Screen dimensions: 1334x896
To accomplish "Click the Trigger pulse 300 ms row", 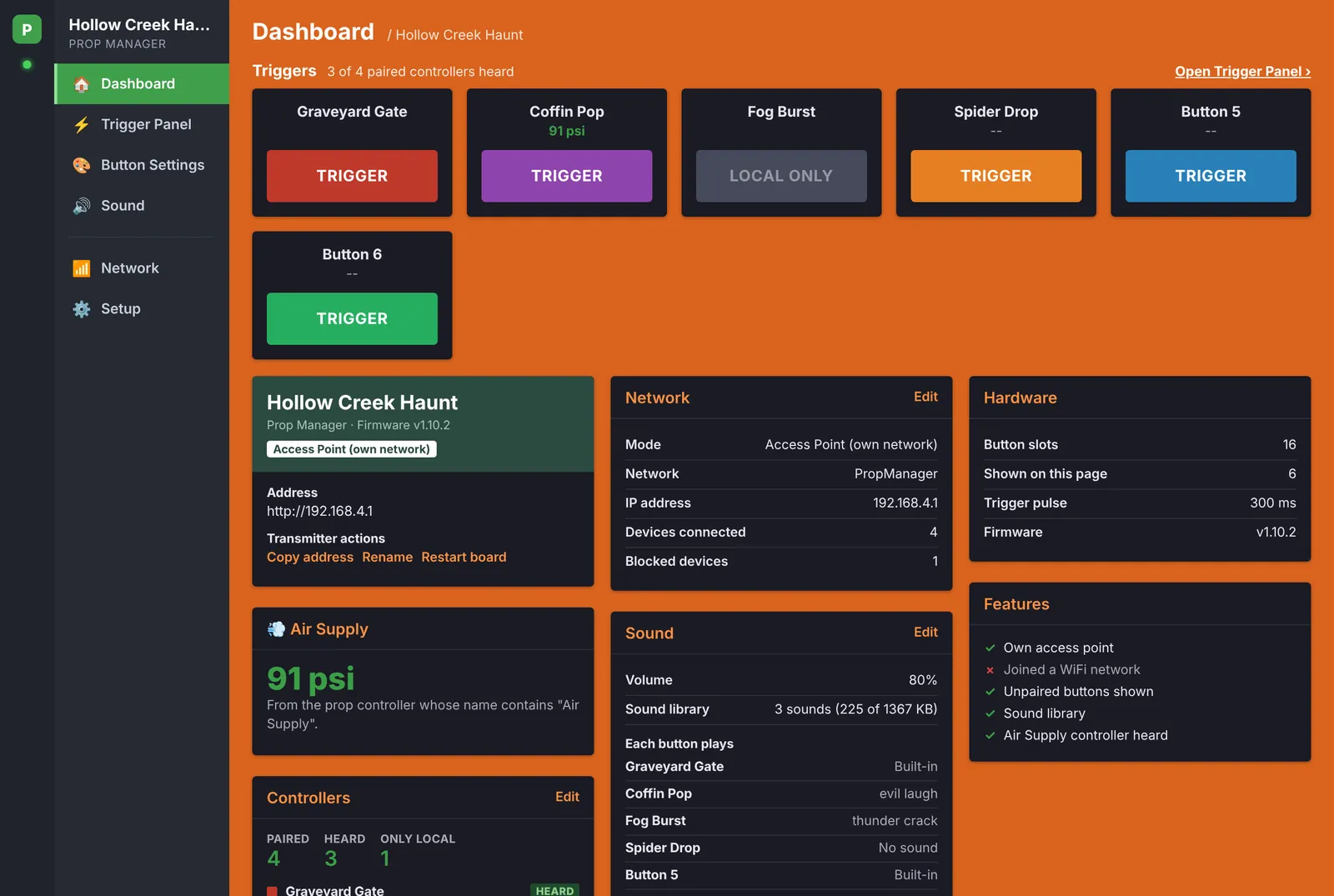I will coord(1140,503).
